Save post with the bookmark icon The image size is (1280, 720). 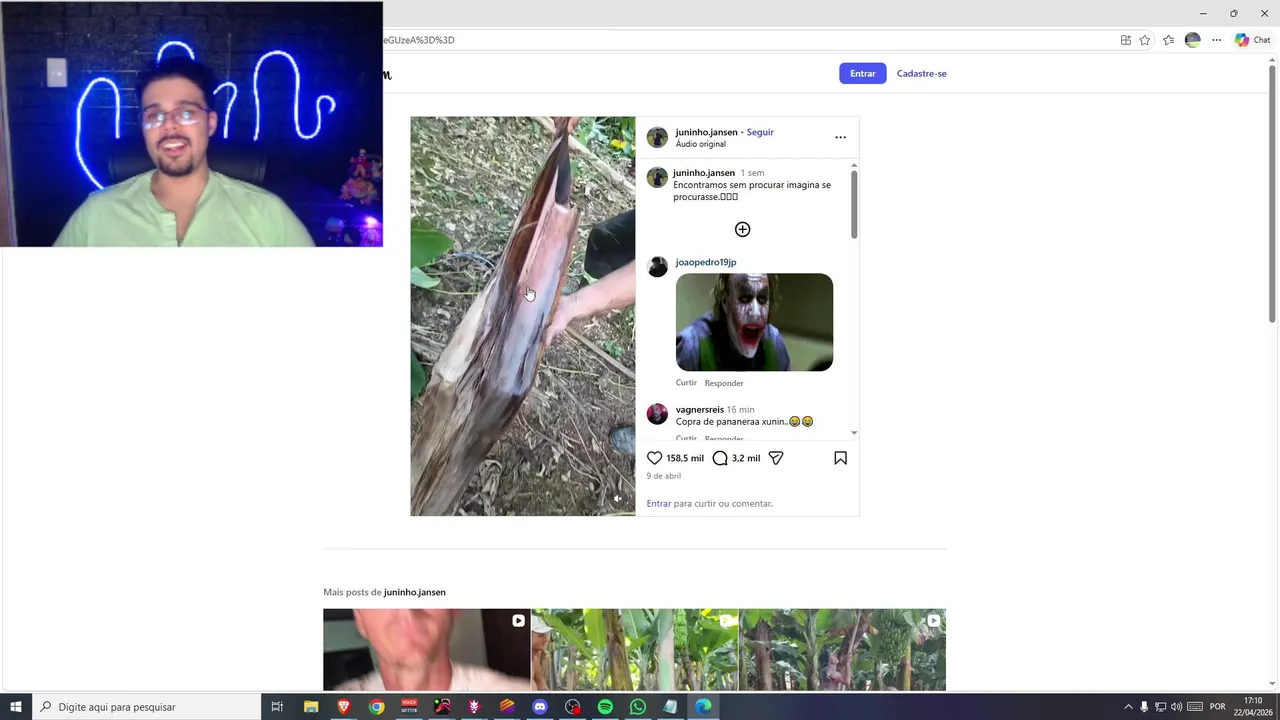840,458
